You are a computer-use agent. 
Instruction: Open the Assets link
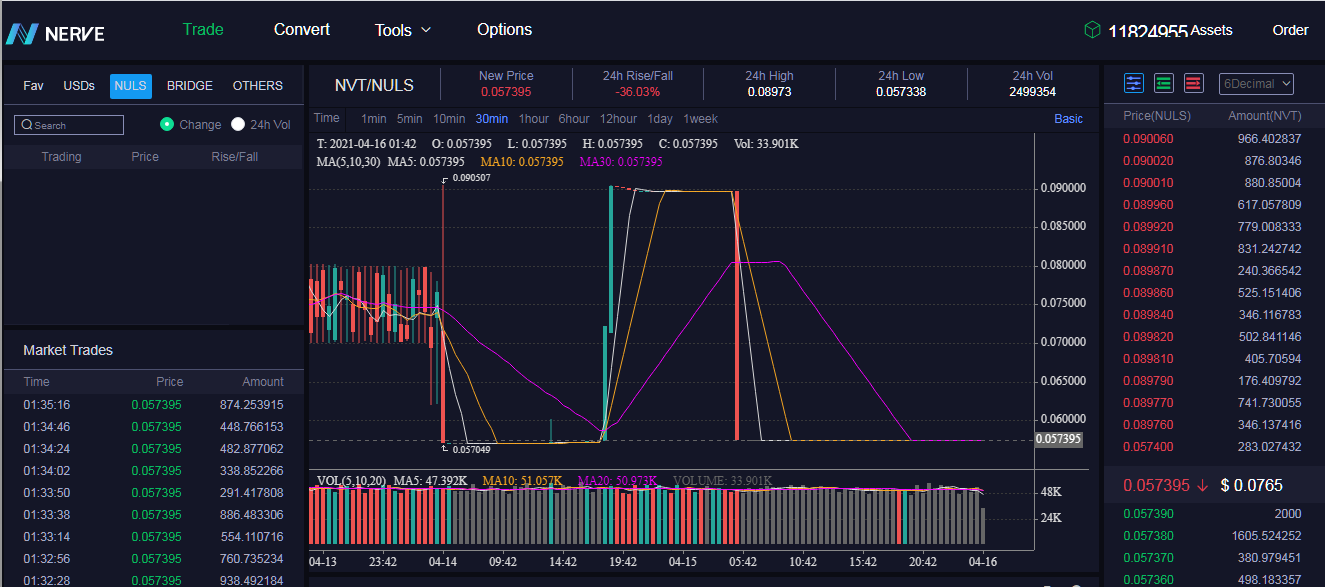[1211, 30]
